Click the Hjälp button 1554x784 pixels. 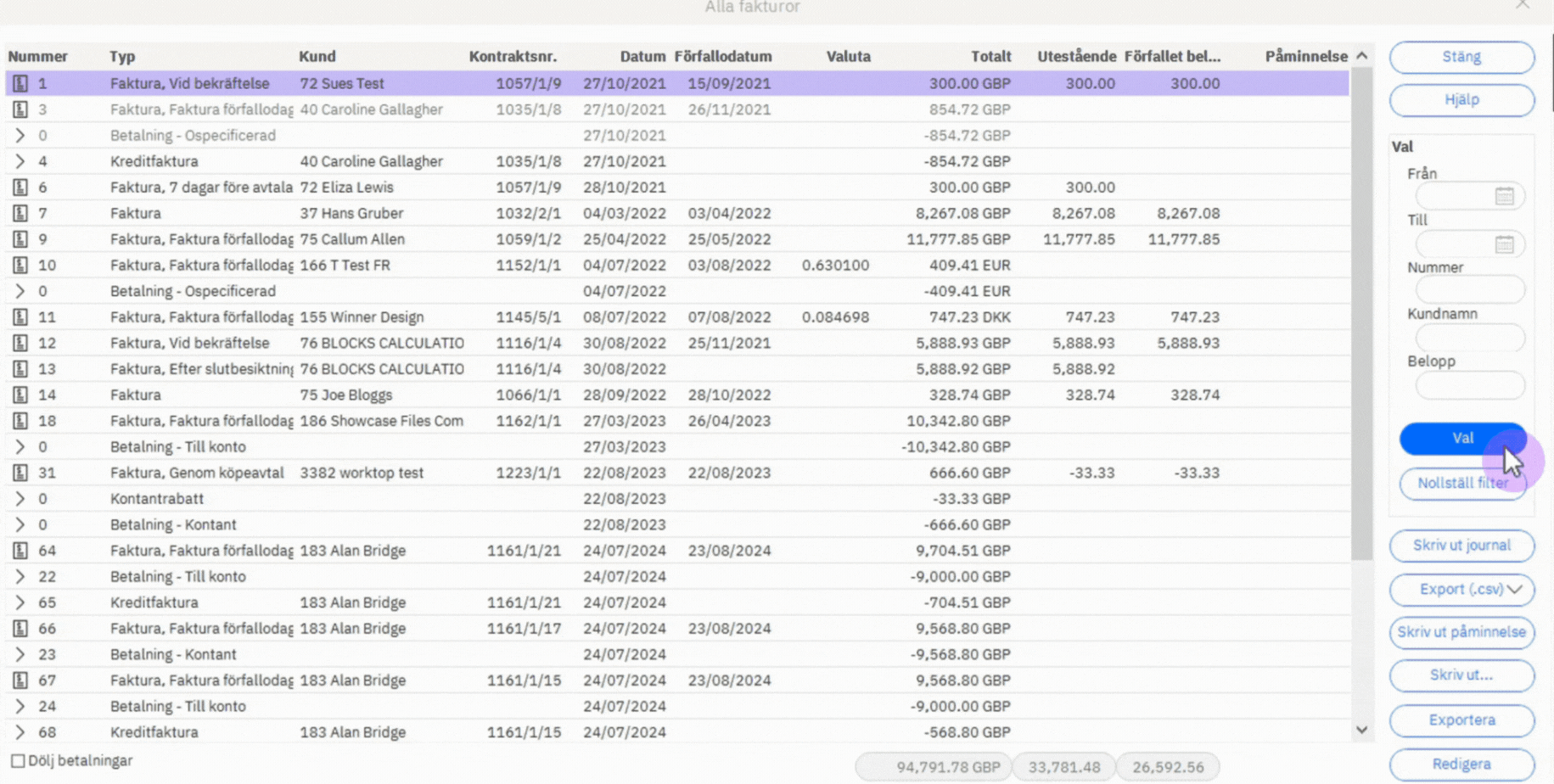pyautogui.click(x=1461, y=99)
